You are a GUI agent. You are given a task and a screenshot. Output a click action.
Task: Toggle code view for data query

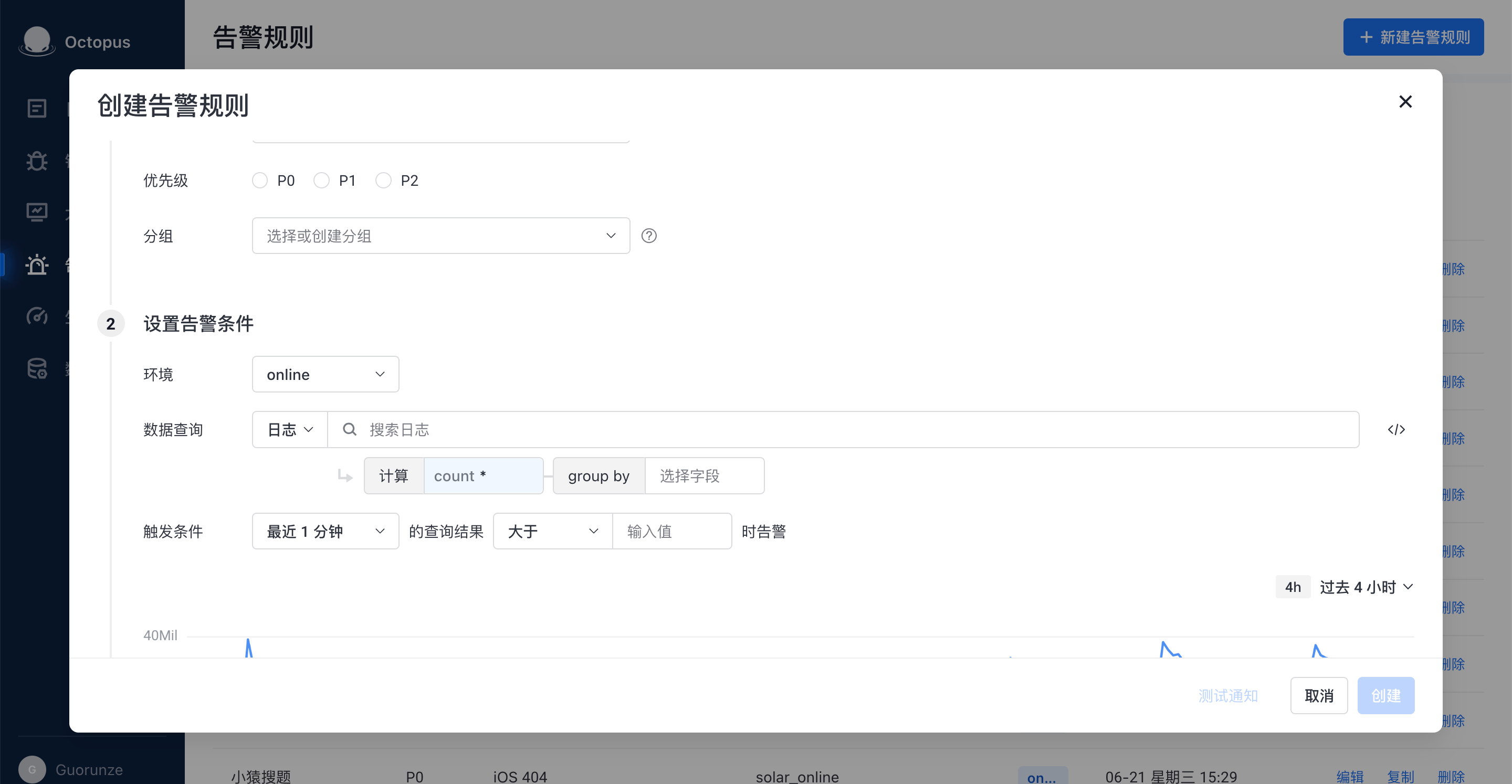click(1396, 430)
